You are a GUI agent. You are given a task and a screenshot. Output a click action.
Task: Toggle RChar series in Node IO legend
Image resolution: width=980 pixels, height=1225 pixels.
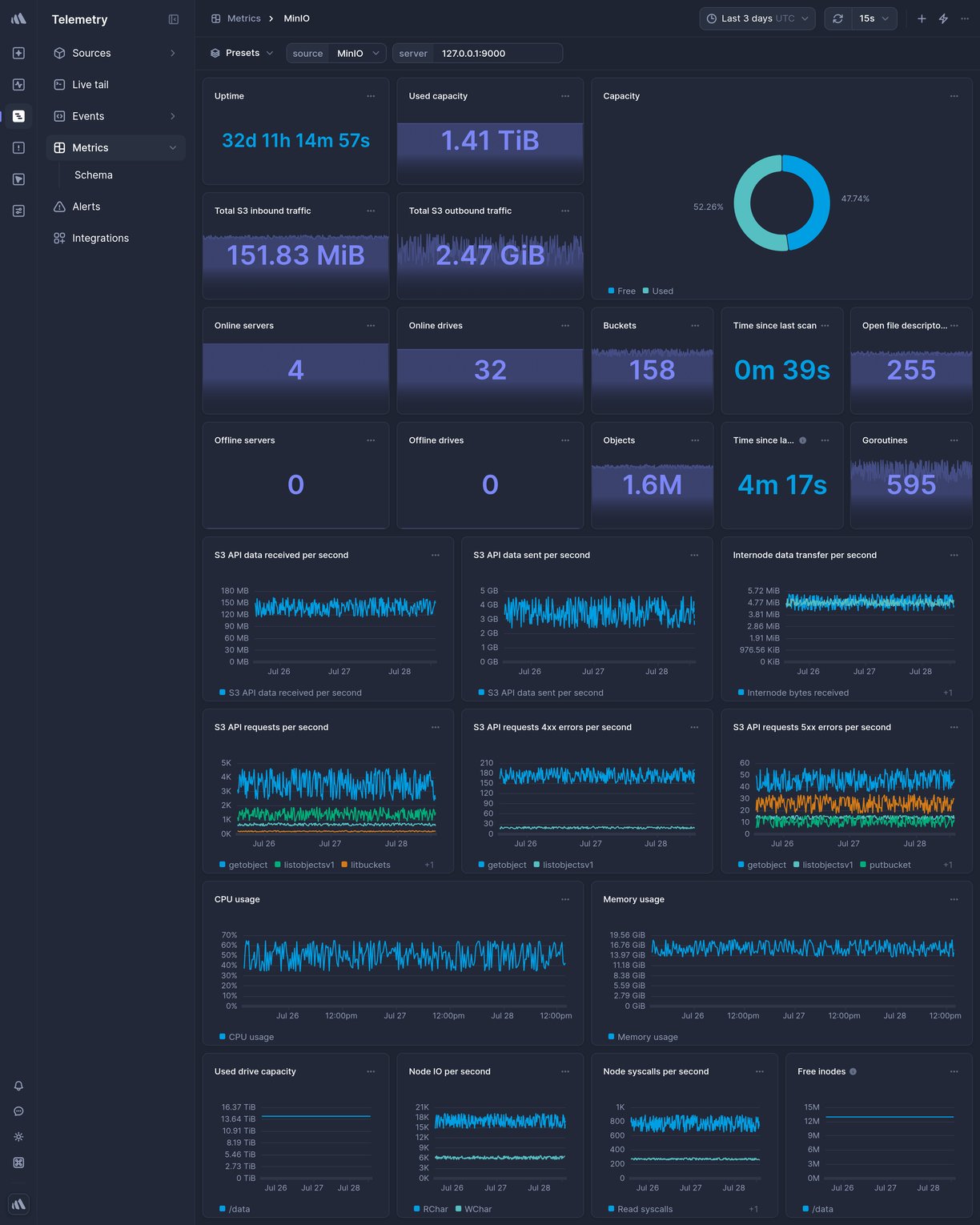pyautogui.click(x=431, y=1209)
